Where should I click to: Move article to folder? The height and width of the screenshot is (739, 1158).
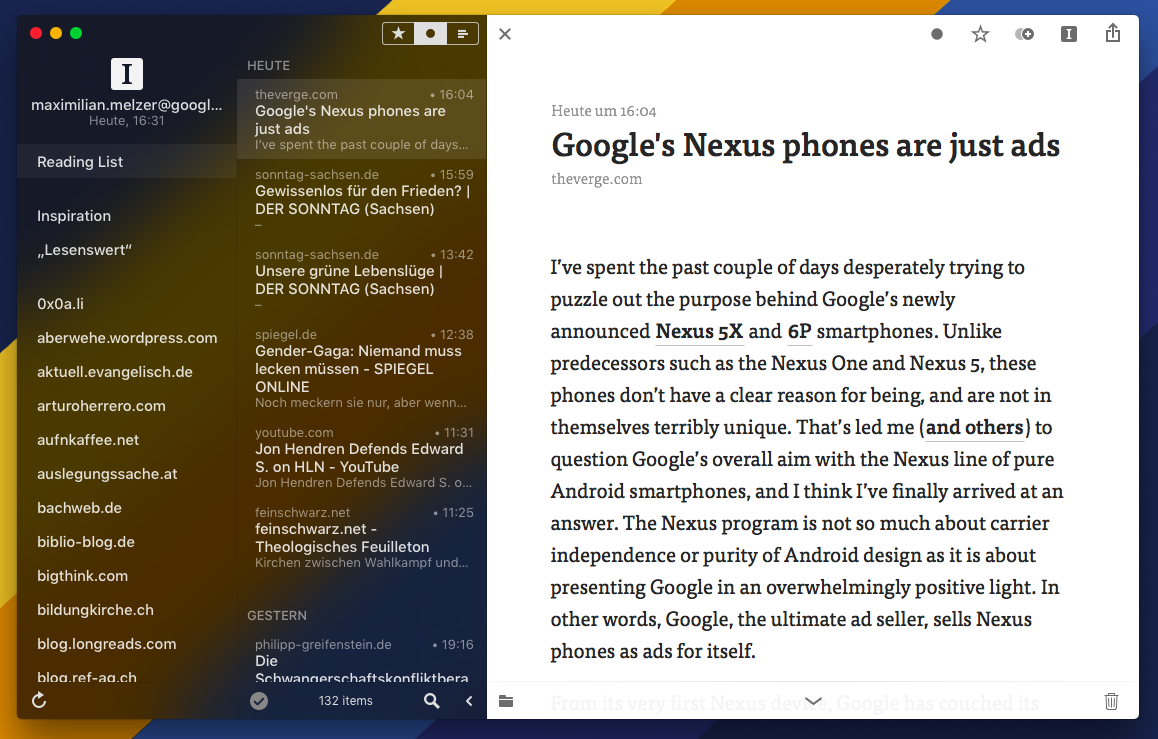506,701
